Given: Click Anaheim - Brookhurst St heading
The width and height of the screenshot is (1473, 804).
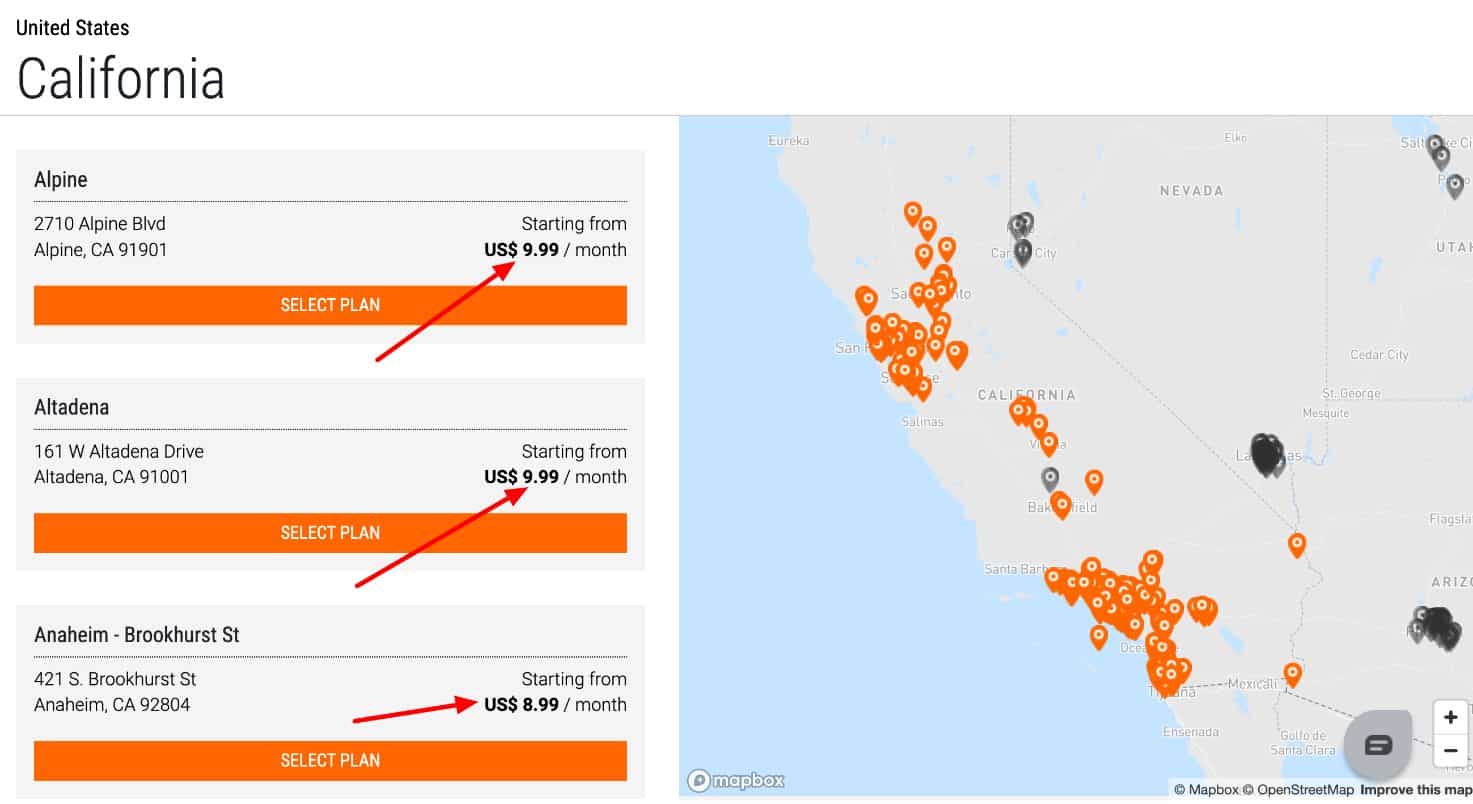Looking at the screenshot, I should (137, 635).
